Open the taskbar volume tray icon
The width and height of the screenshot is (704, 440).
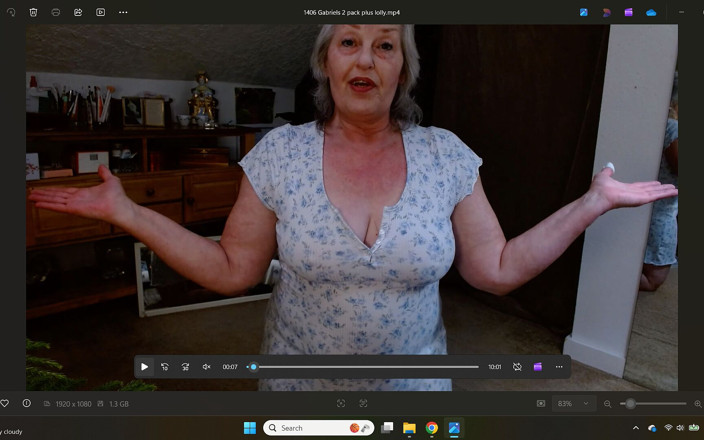(680, 428)
